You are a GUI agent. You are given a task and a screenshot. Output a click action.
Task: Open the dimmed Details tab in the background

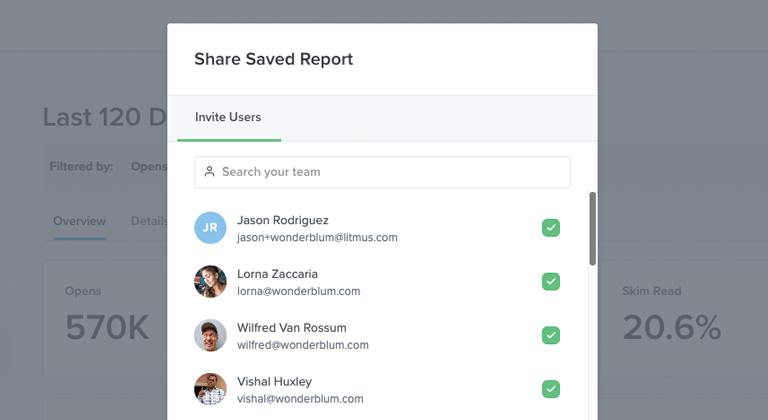click(149, 222)
